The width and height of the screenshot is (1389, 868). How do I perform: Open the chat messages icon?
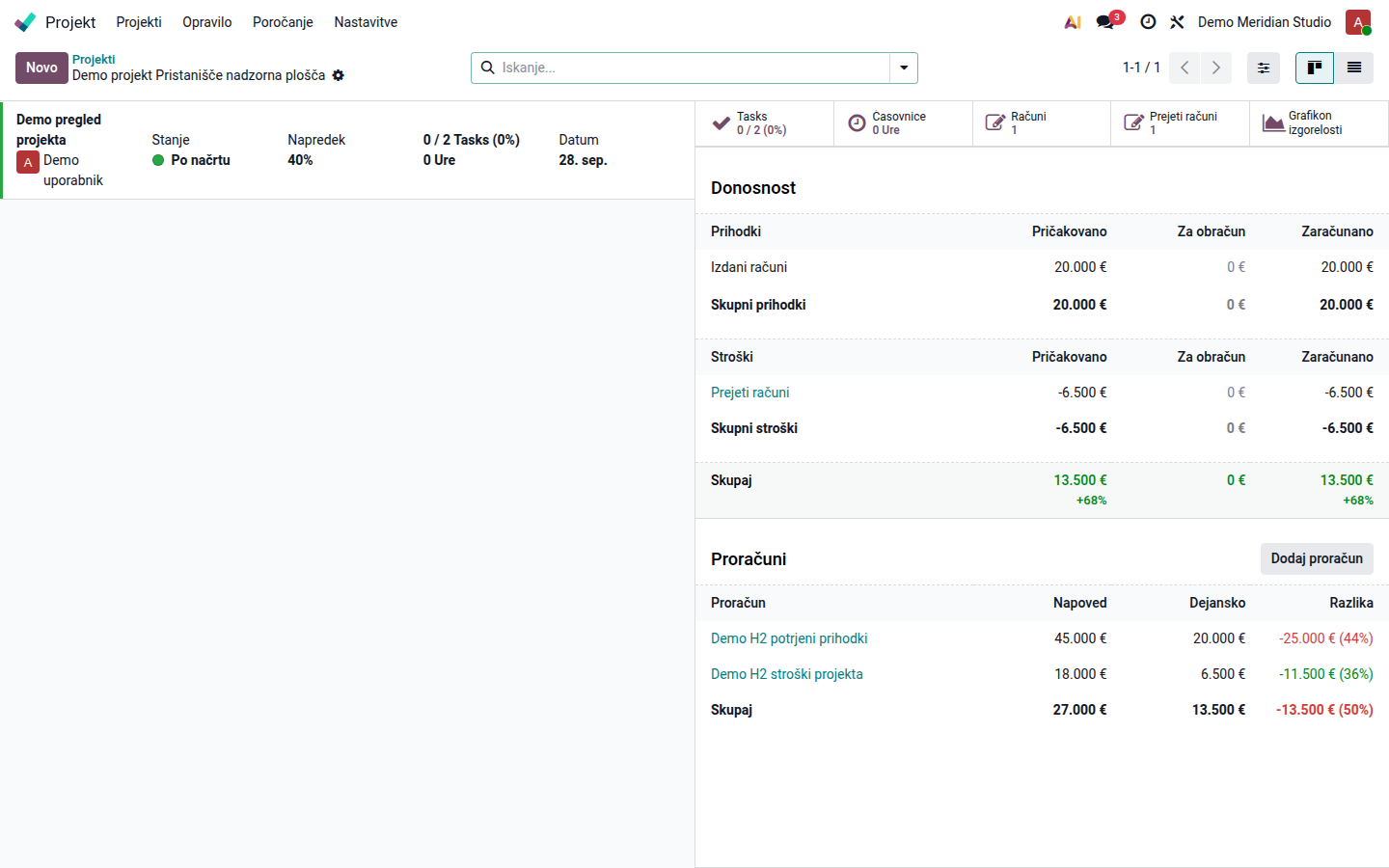click(1106, 22)
